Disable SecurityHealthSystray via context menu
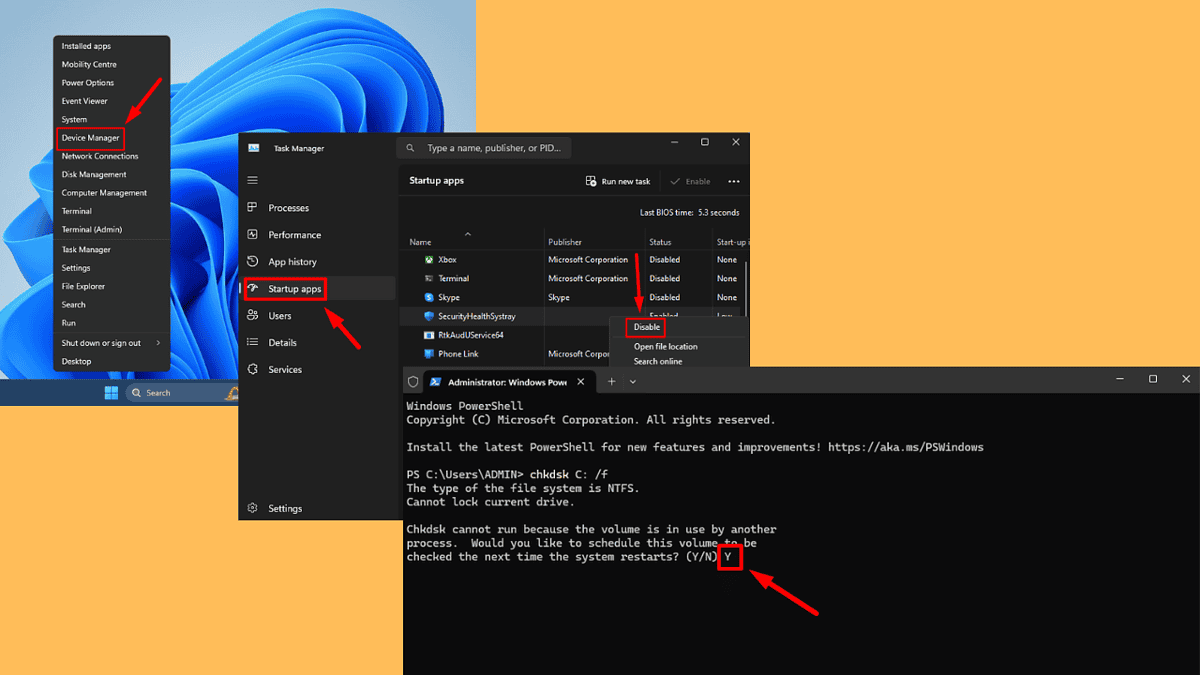 pos(645,327)
